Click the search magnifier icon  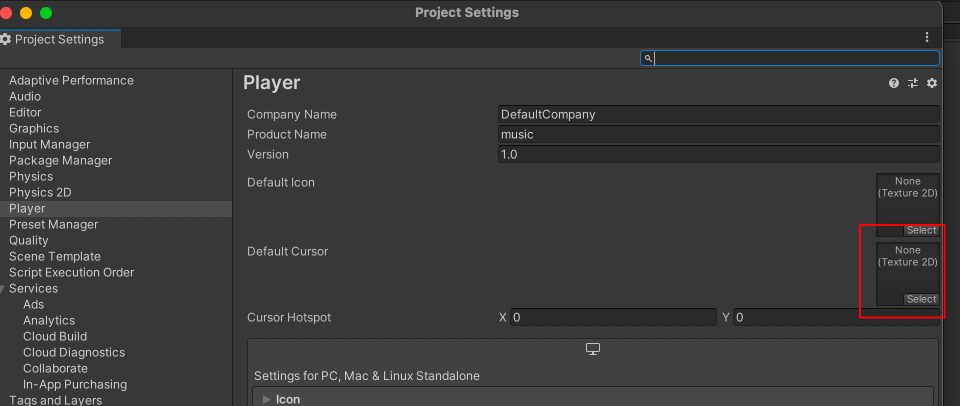(x=648, y=58)
